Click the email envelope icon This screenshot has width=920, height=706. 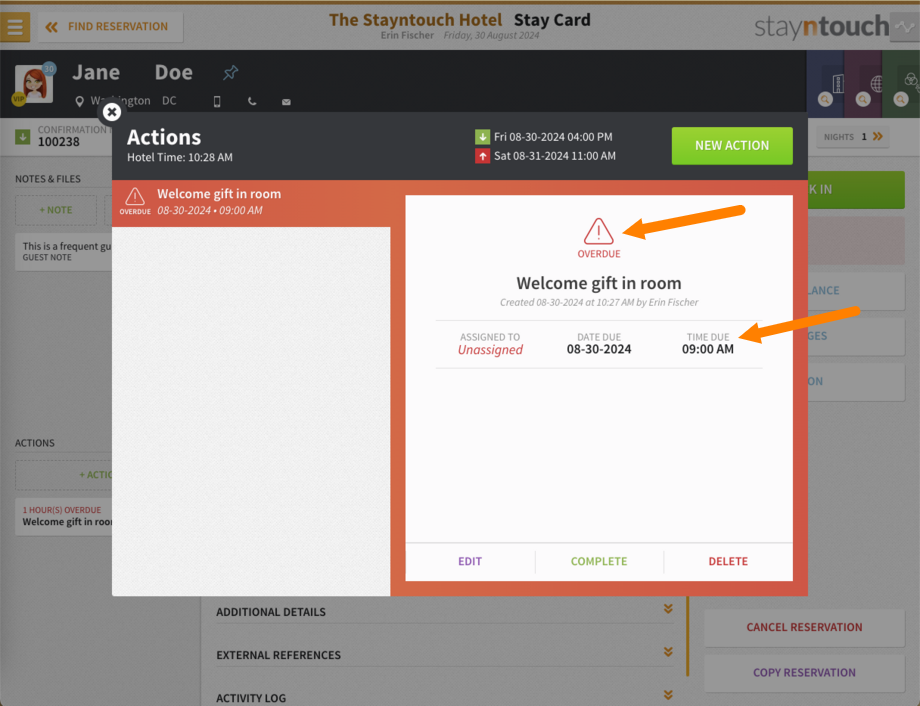point(286,102)
